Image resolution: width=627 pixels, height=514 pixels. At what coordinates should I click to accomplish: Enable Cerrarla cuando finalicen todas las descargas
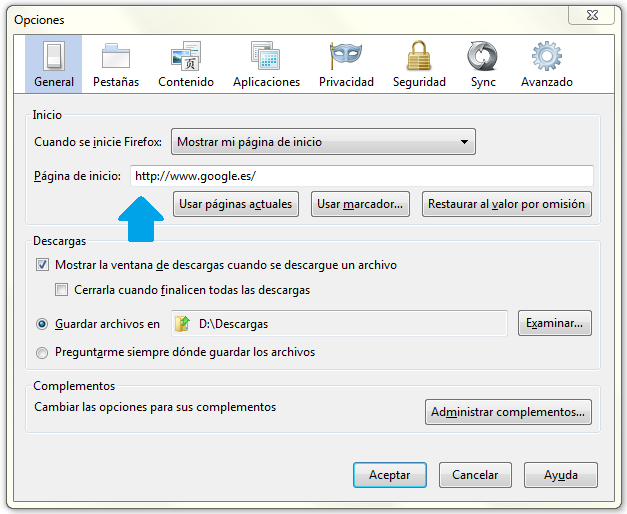(x=62, y=290)
